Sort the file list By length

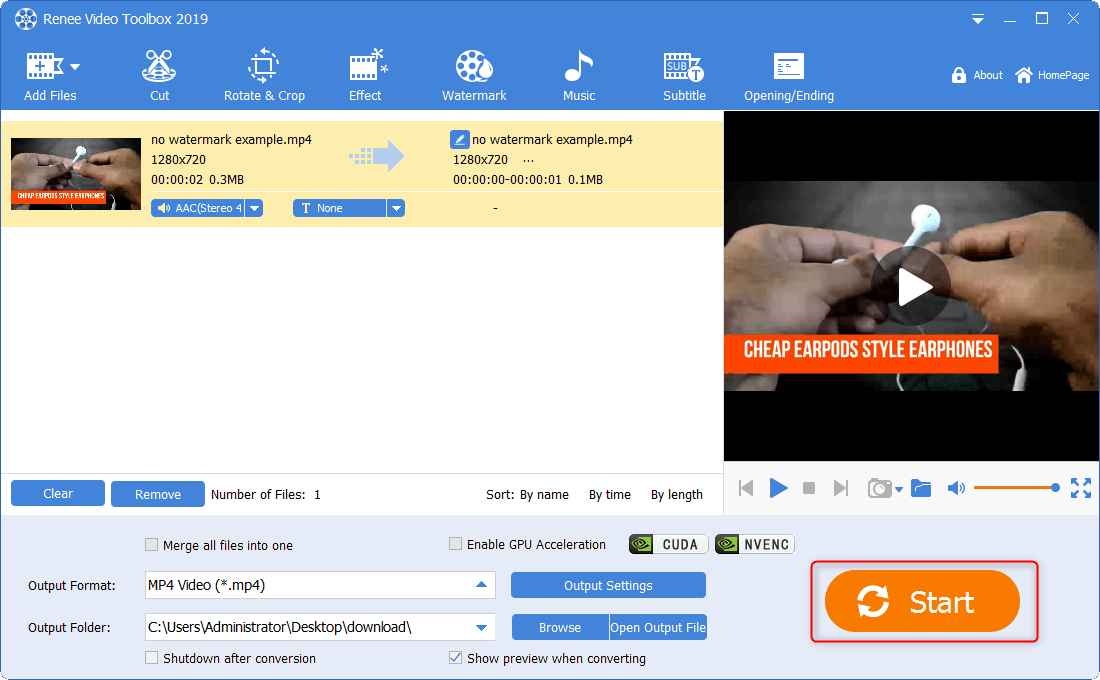[676, 494]
